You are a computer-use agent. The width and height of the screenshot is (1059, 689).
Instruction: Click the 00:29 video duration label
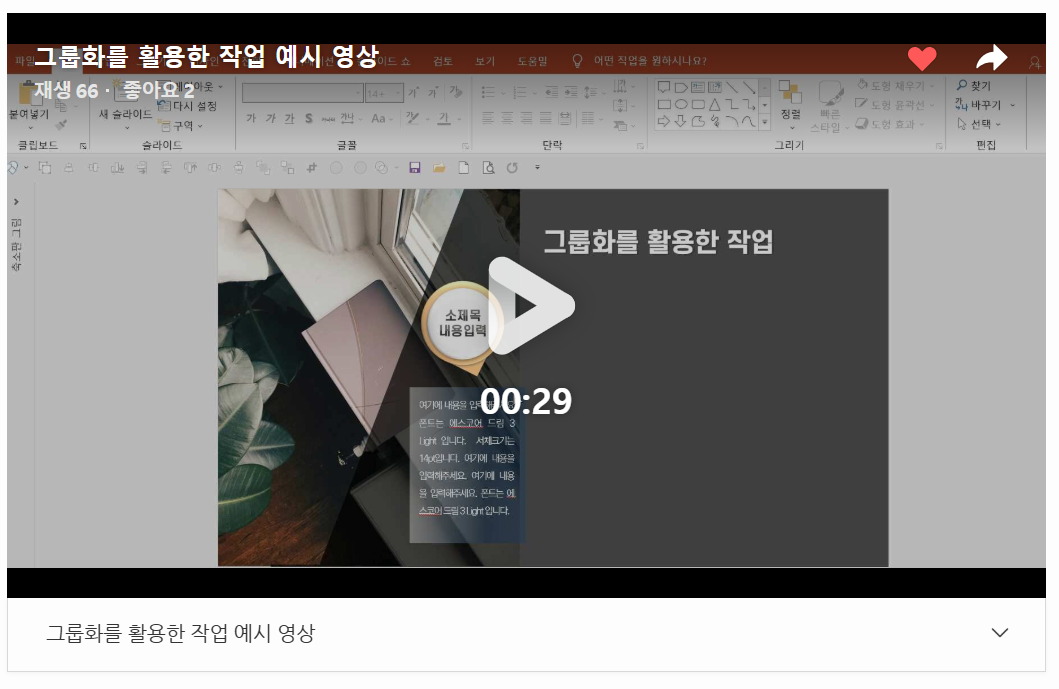526,401
